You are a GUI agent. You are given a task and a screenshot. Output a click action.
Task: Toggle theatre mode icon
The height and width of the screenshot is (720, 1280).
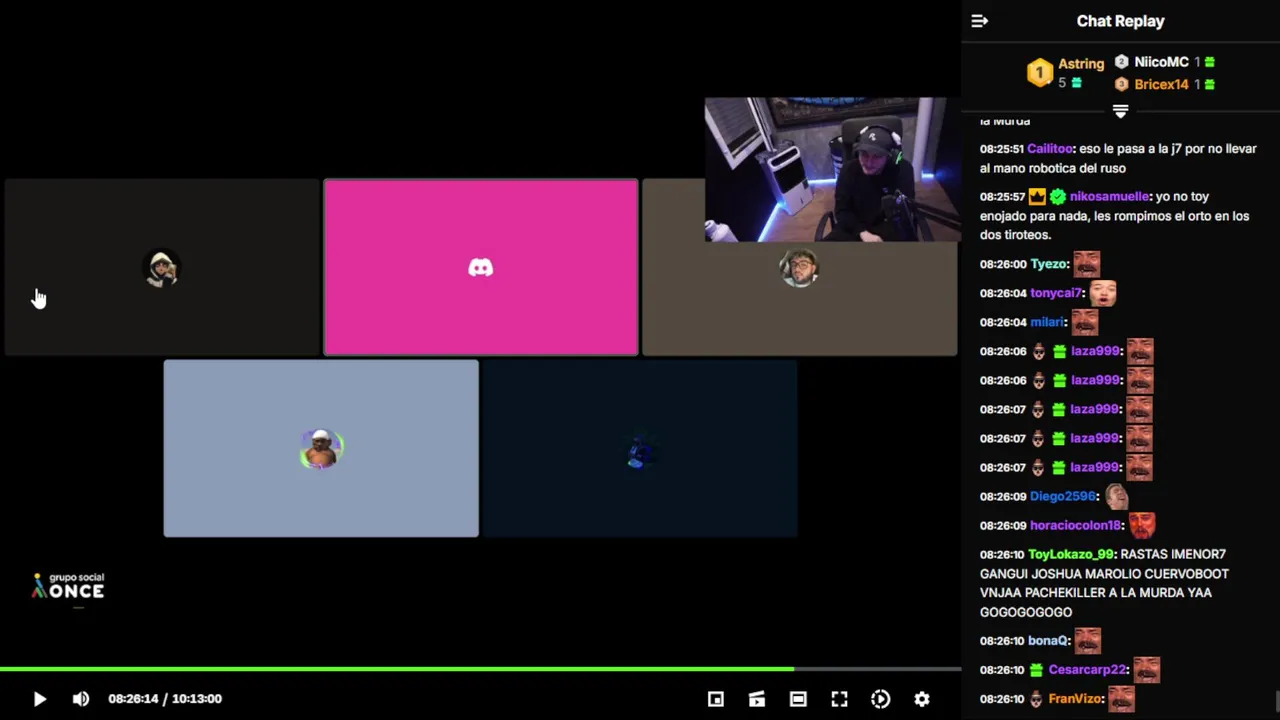(798, 699)
